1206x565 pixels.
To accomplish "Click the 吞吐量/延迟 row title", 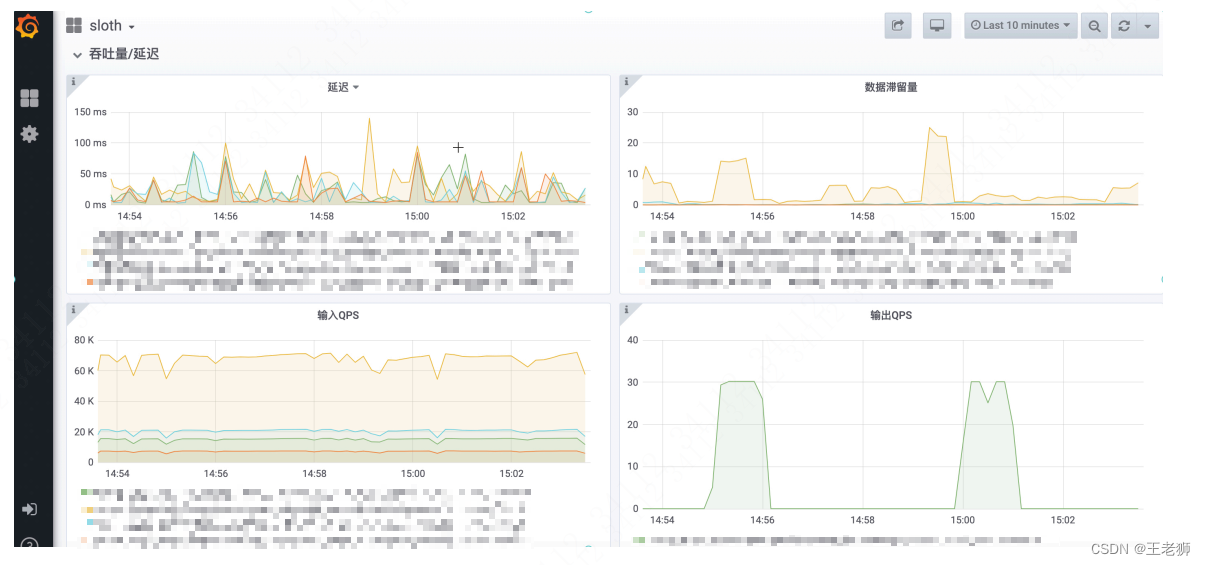I will 124,54.
